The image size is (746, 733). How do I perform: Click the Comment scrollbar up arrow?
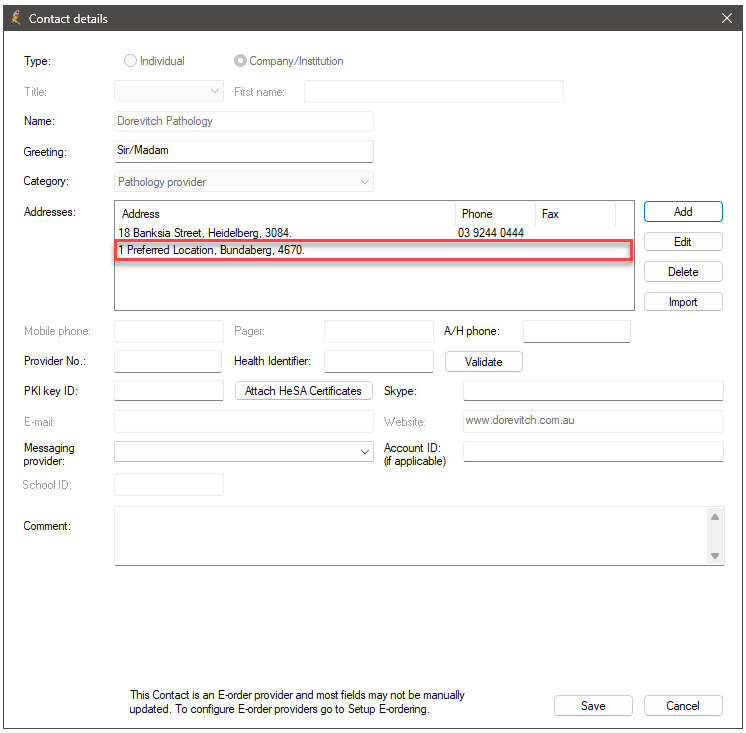(715, 517)
